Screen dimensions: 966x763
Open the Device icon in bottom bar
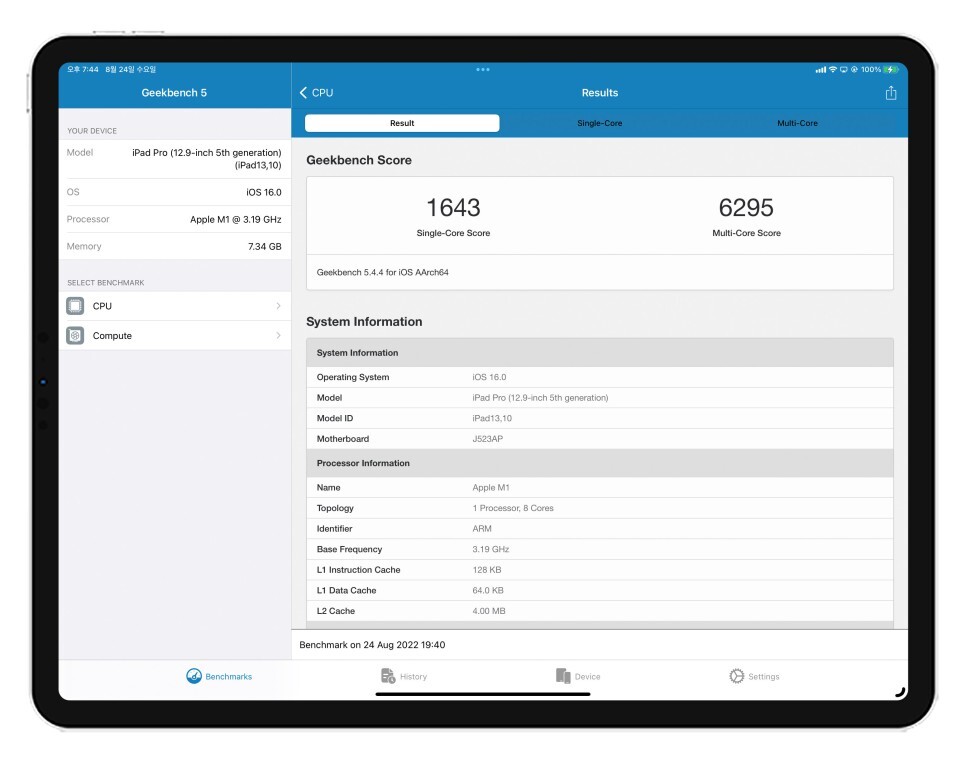563,676
